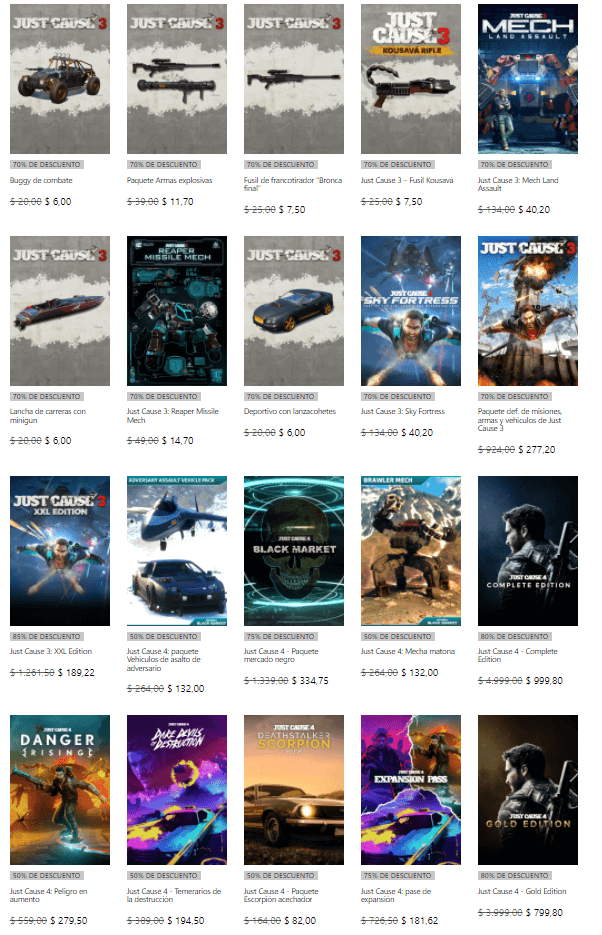
Task: Open the Buggy de combate cover image
Action: click(x=59, y=79)
